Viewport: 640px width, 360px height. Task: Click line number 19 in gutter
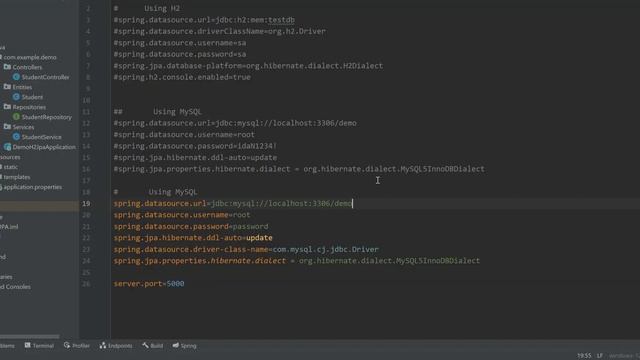[x=86, y=203]
